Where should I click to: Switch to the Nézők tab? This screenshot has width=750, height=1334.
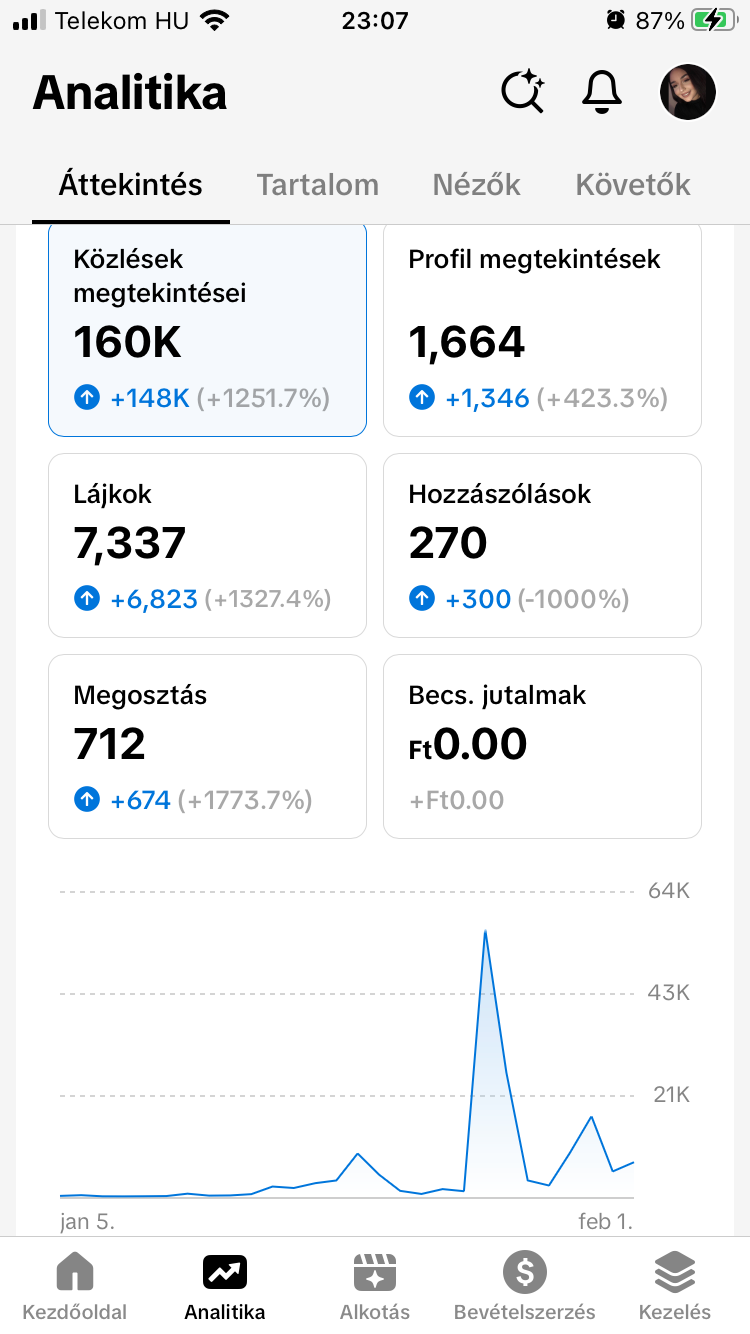coord(477,185)
